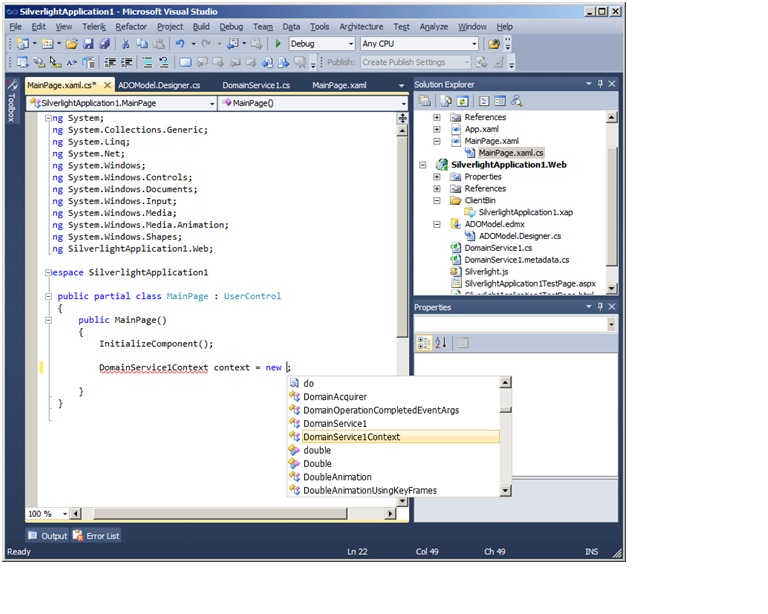The width and height of the screenshot is (768, 614).
Task: Open the Output window button
Action: tap(47, 536)
